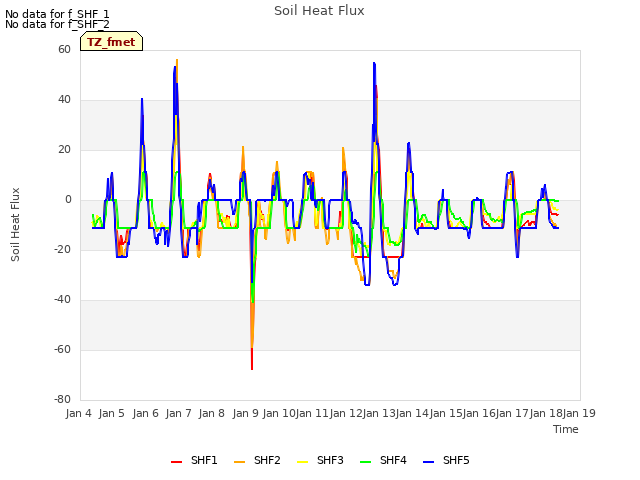Click the Jan 5 x-axis label
640x480 pixels.
tap(112, 413)
